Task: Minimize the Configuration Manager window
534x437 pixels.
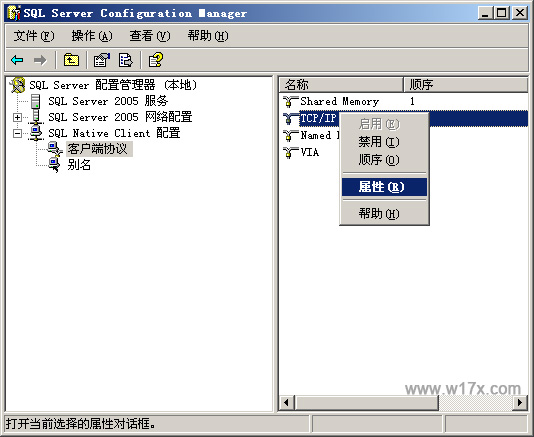Action: [x=485, y=13]
